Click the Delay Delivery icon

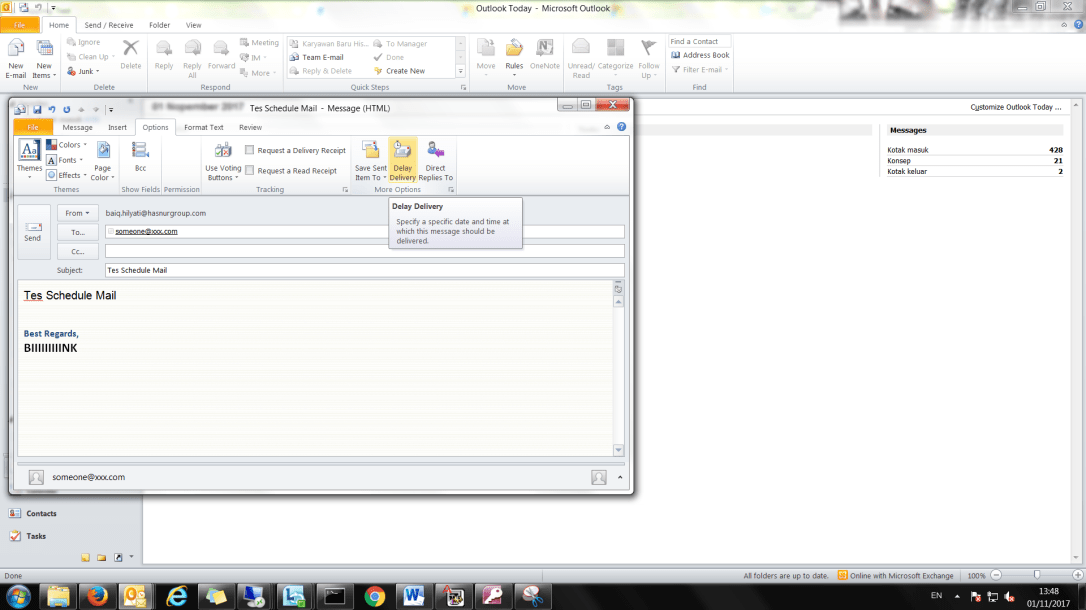pyautogui.click(x=402, y=151)
